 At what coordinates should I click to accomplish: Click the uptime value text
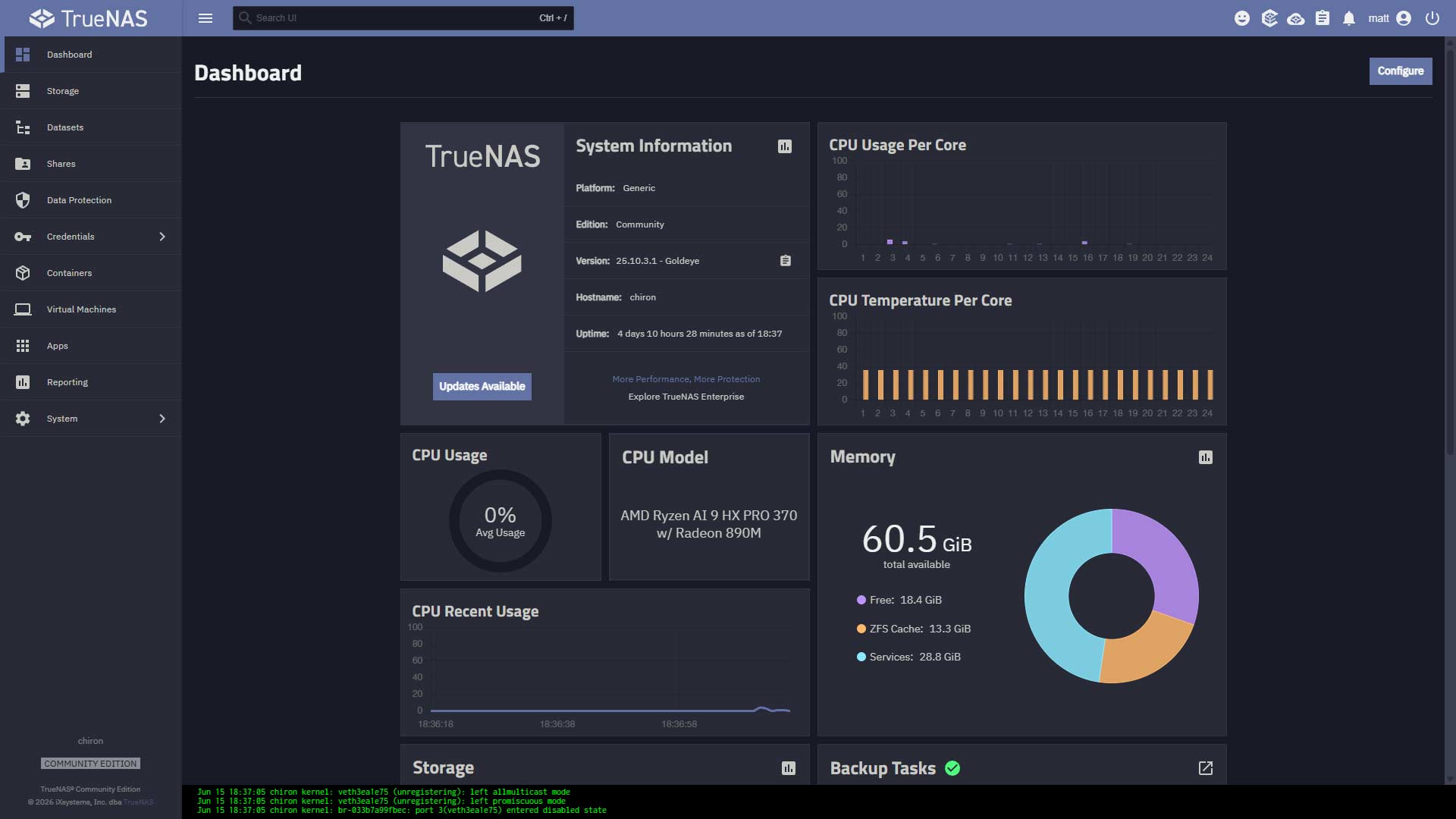pos(700,334)
